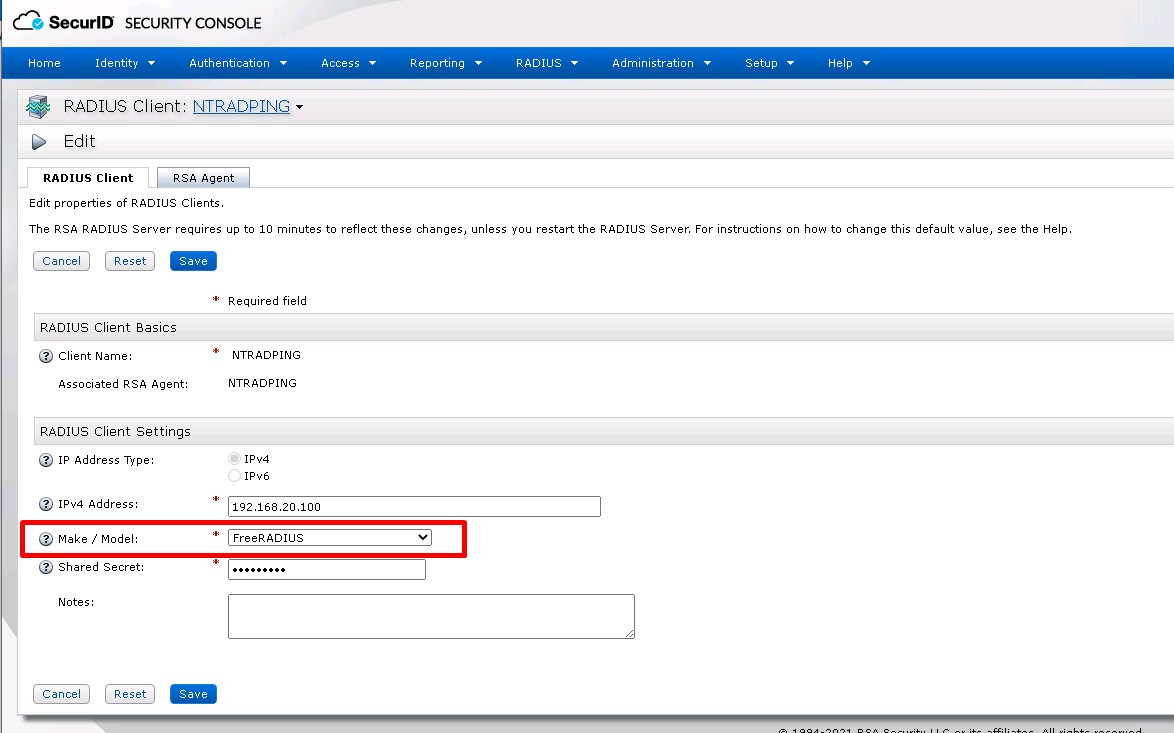
Task: Open the RADIUS menu in navigation bar
Action: coord(546,63)
